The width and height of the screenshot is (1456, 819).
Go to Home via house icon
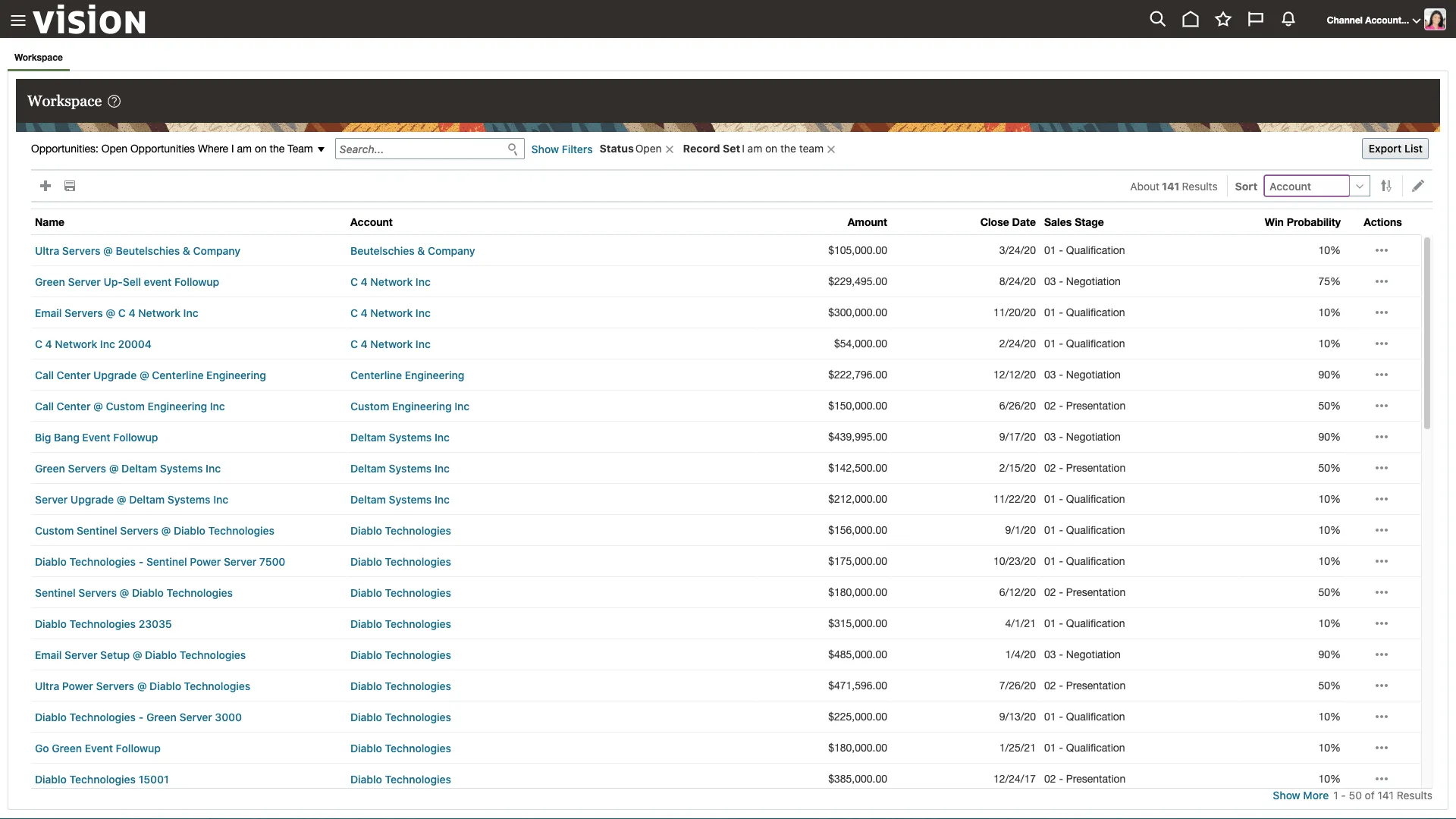click(1191, 20)
